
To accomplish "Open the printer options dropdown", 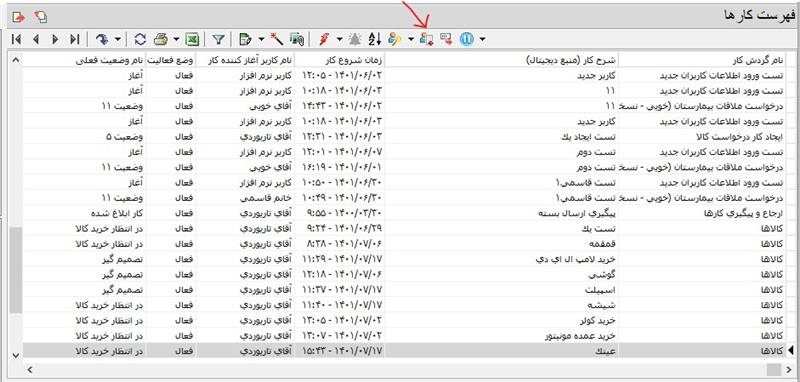I will click(177, 39).
